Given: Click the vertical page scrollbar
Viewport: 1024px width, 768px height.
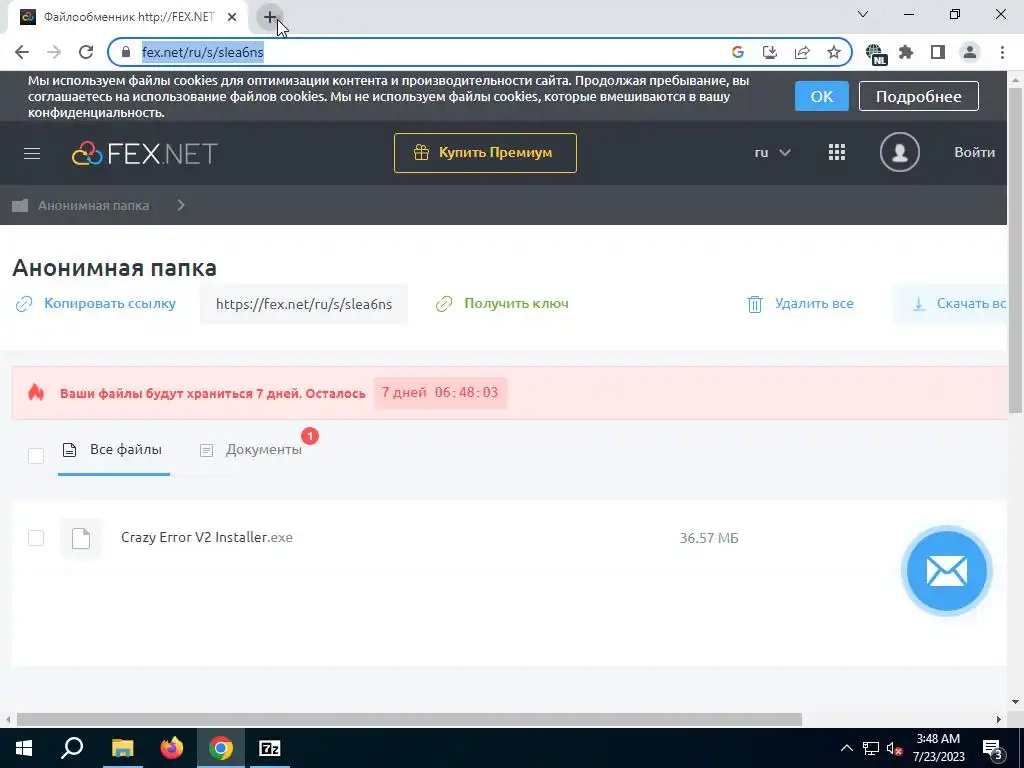Looking at the screenshot, I should 1016,248.
